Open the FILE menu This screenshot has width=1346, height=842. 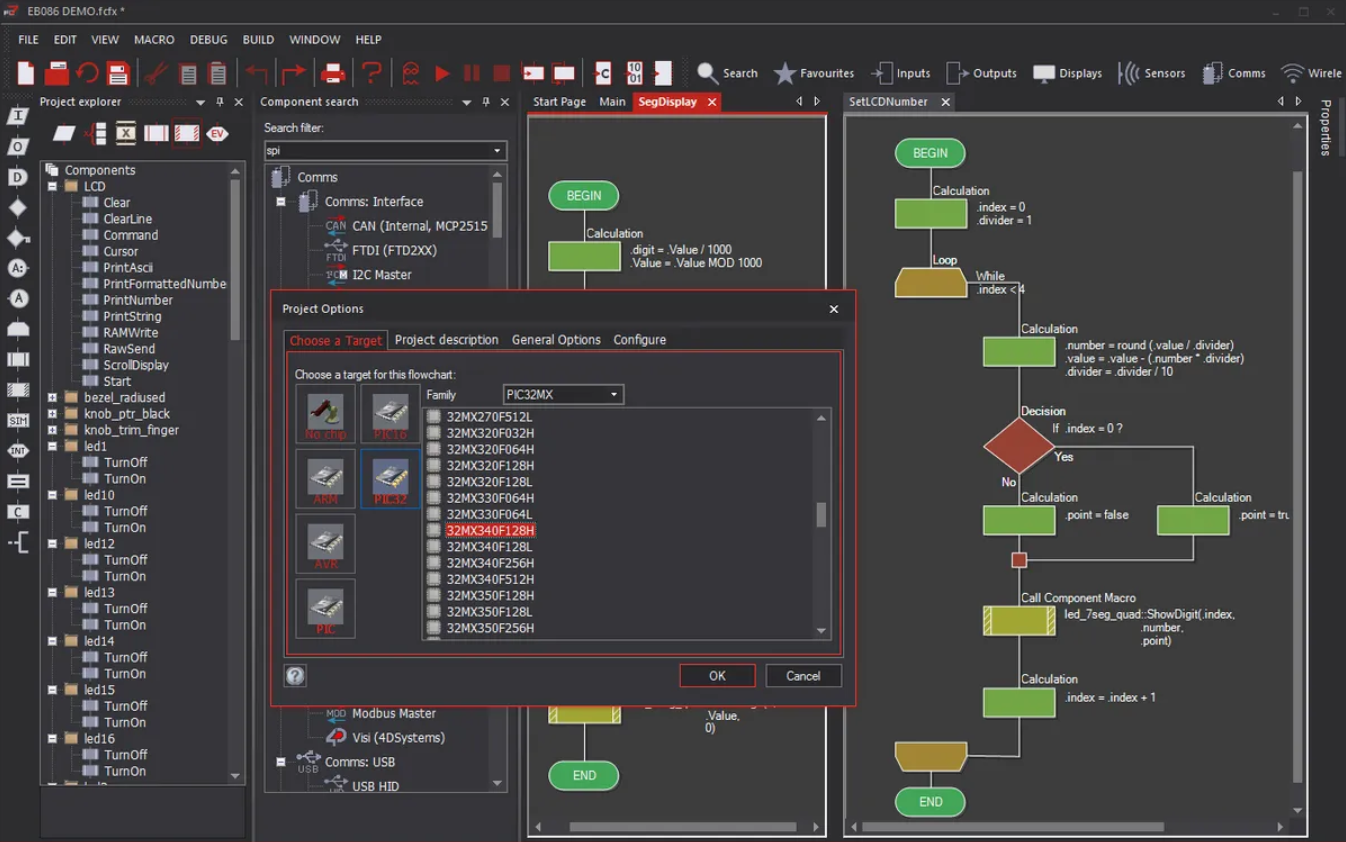(28, 39)
